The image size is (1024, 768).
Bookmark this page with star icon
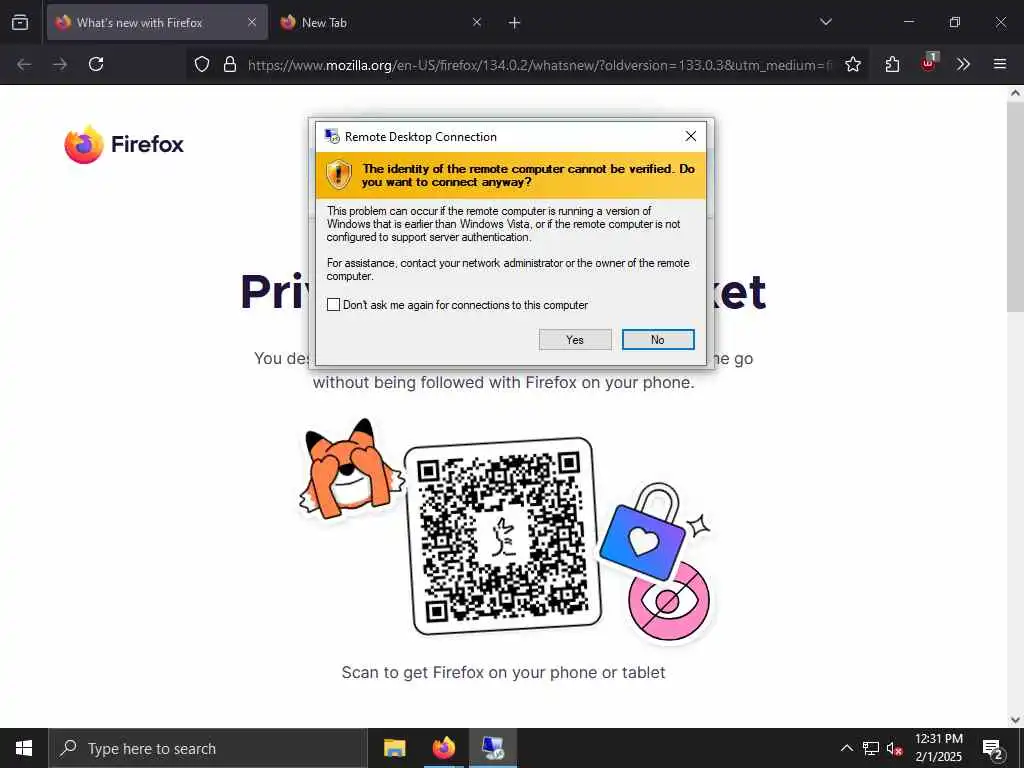coord(852,64)
